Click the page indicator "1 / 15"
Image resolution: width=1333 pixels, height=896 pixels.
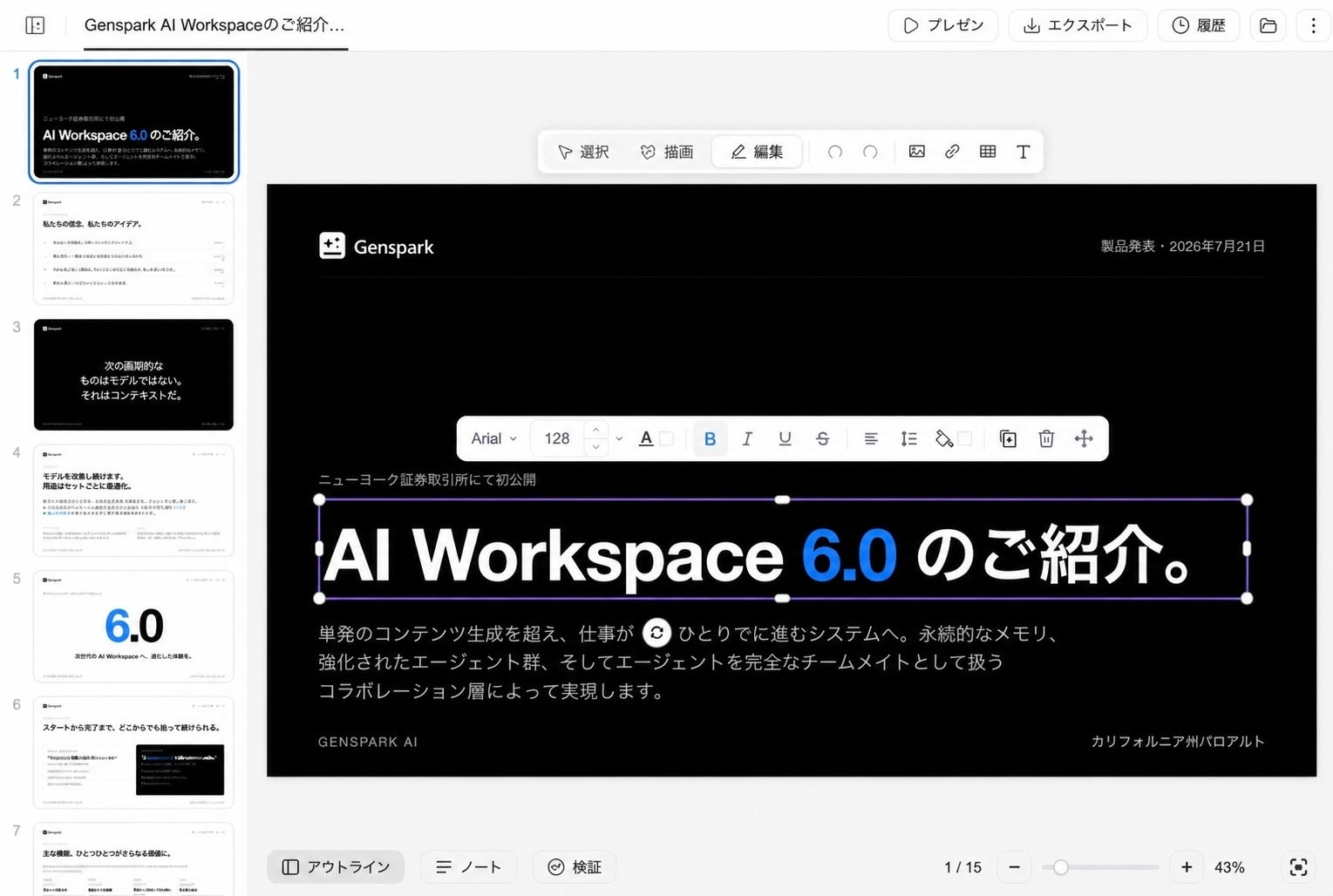[x=962, y=867]
